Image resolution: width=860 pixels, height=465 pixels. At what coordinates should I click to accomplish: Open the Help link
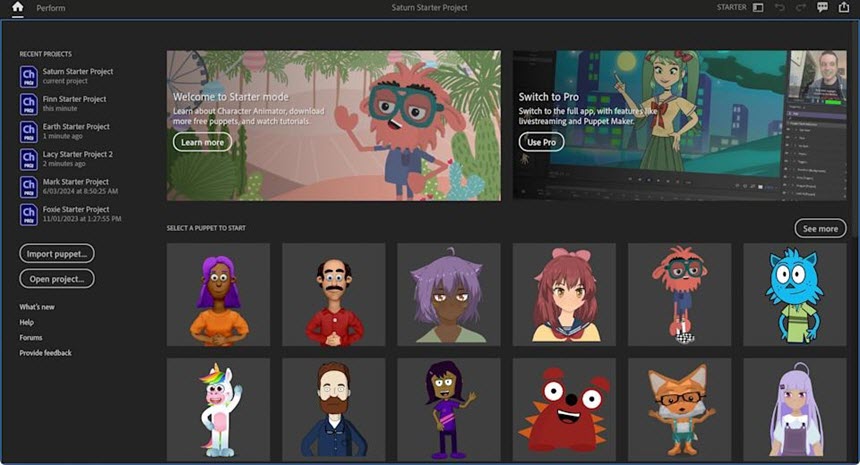click(26, 322)
